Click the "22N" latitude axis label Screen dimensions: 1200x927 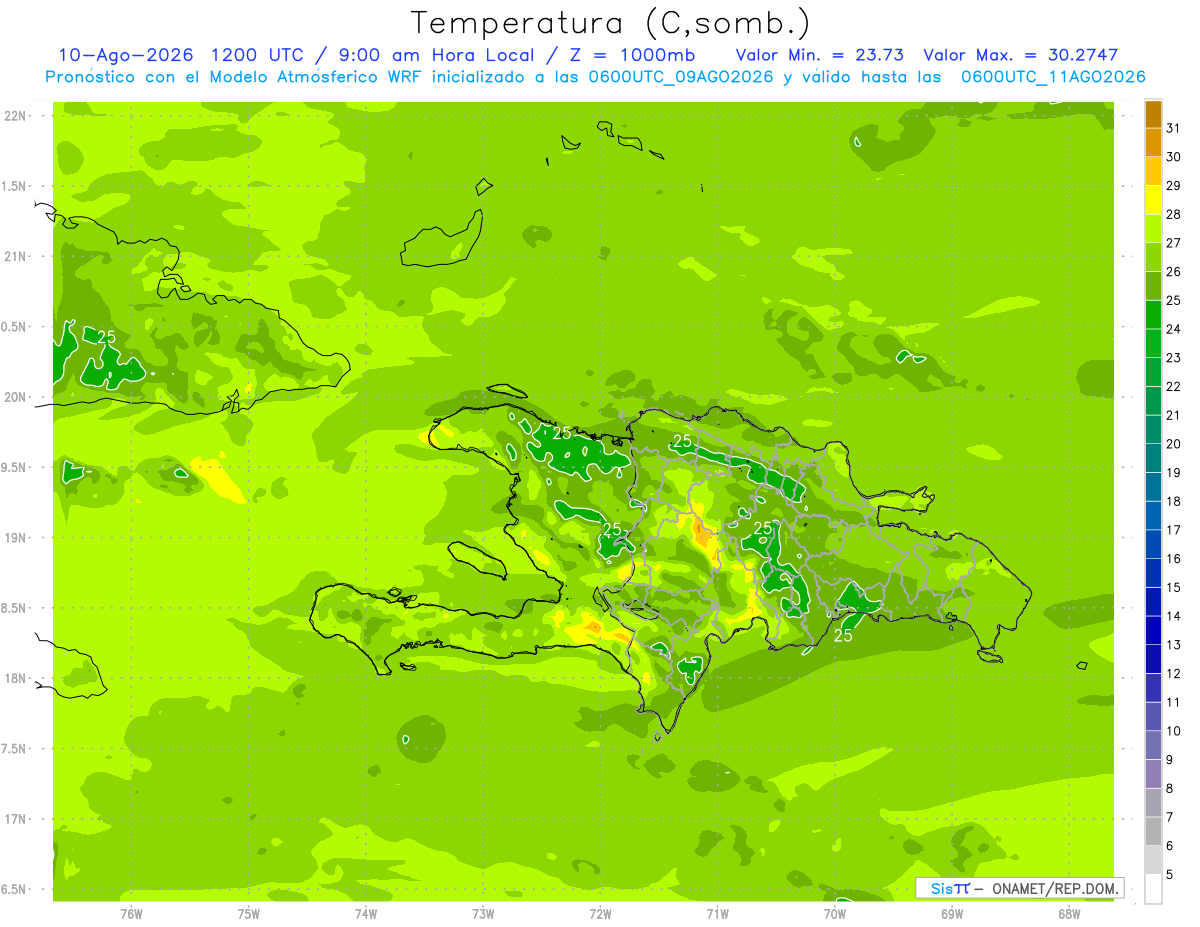click(16, 115)
